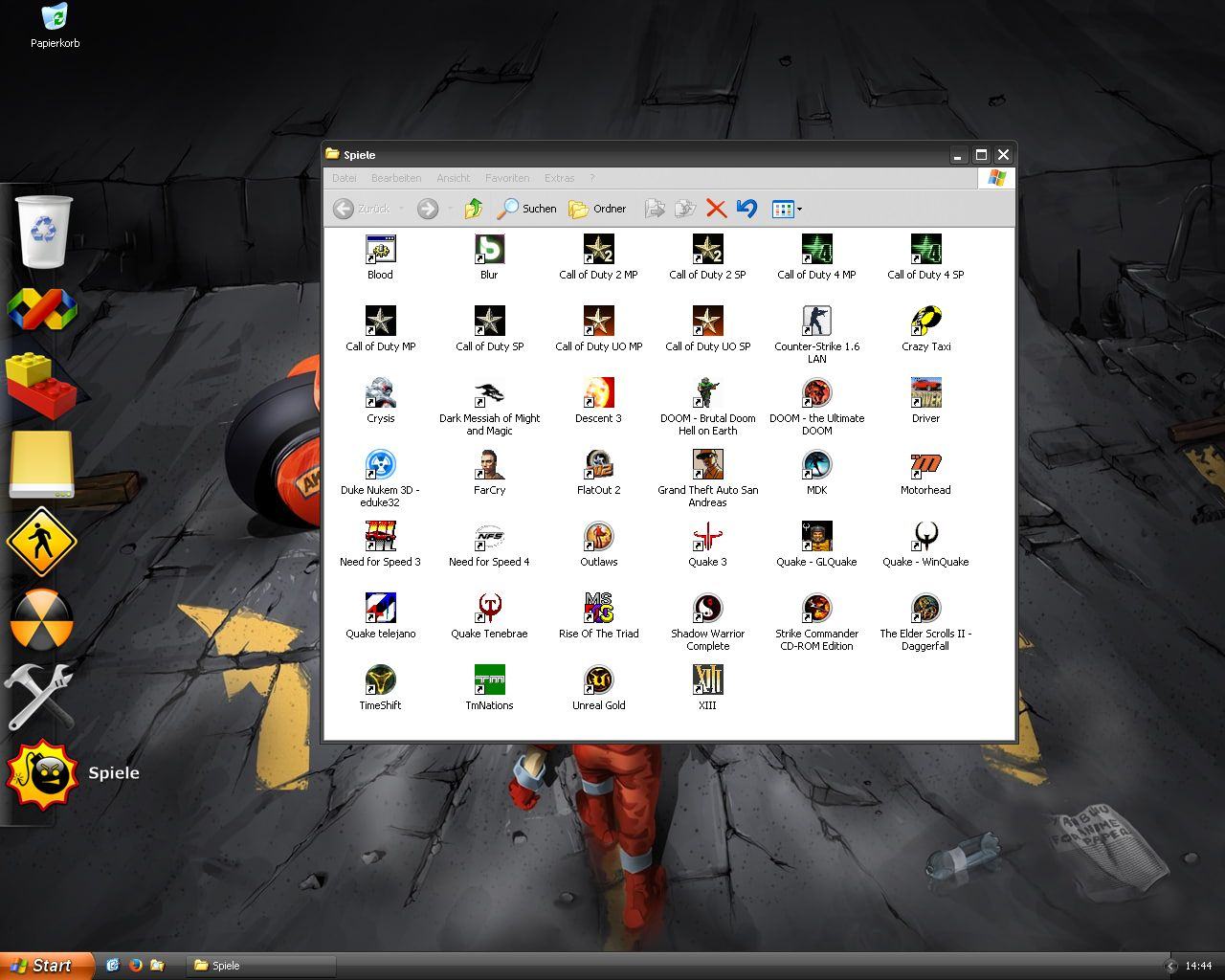Click the recycle bin dock icon
This screenshot has width=1225, height=980.
pos(44,232)
